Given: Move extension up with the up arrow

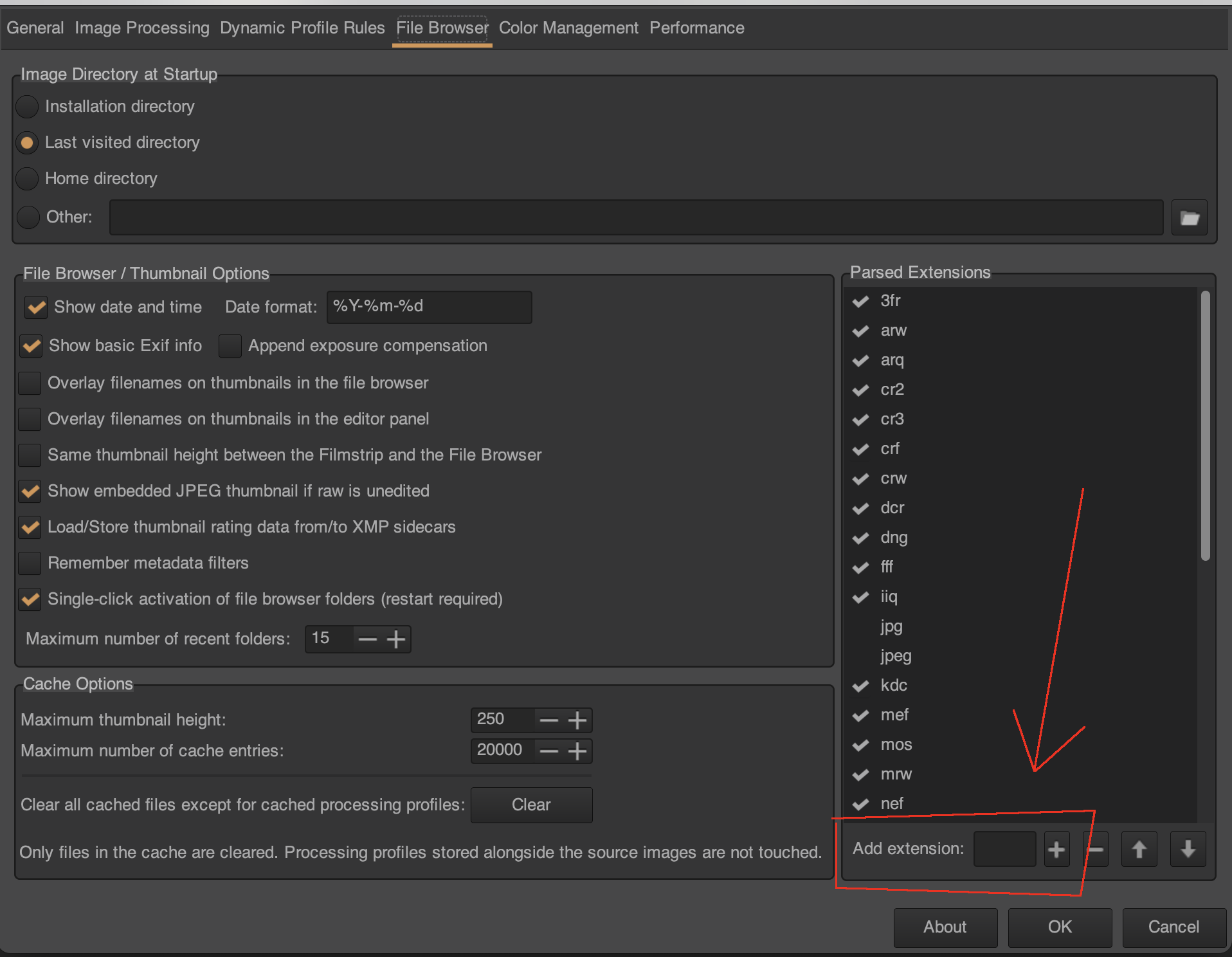Looking at the screenshot, I should click(1139, 850).
